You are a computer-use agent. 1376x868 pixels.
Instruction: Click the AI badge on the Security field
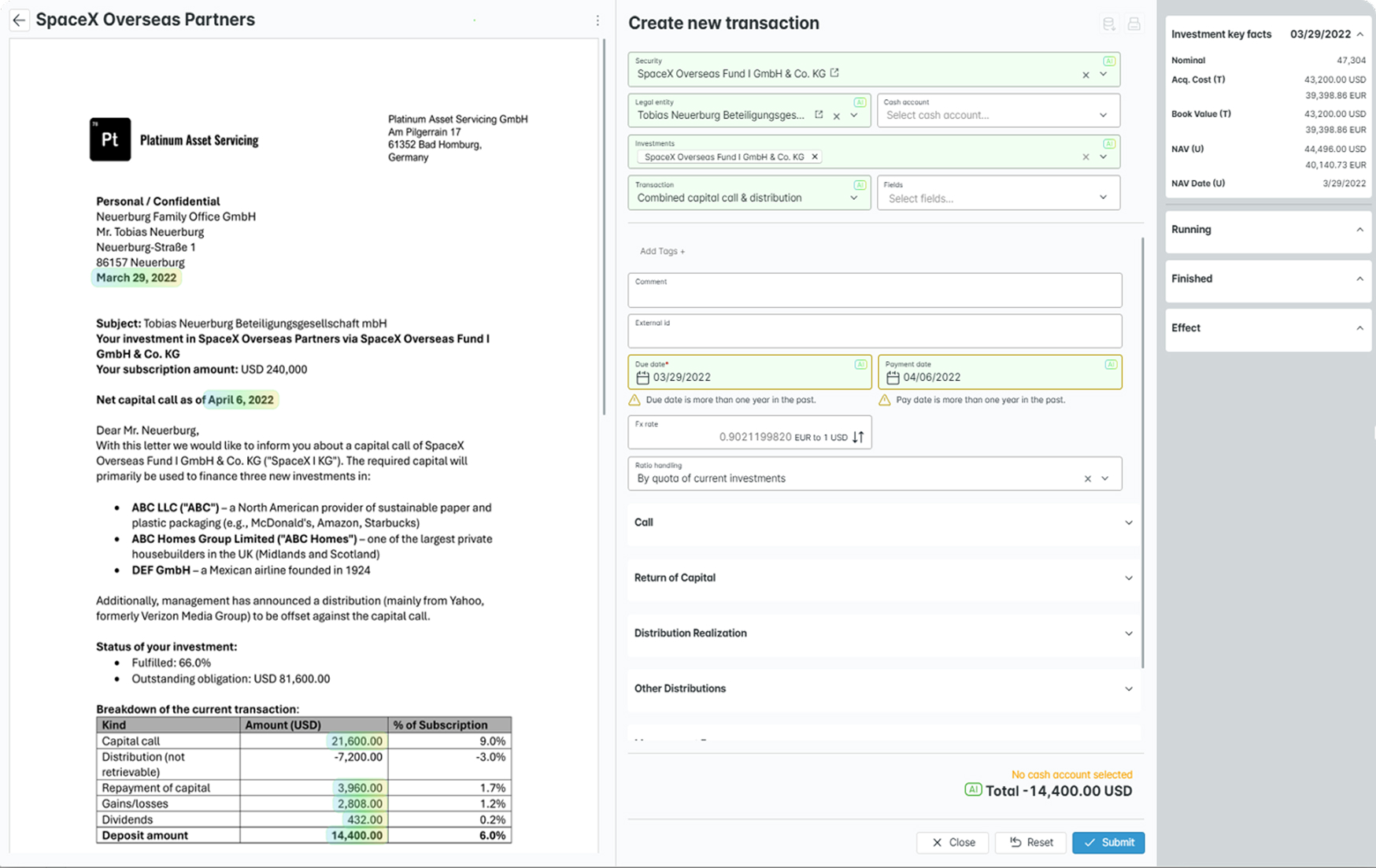(x=1108, y=61)
